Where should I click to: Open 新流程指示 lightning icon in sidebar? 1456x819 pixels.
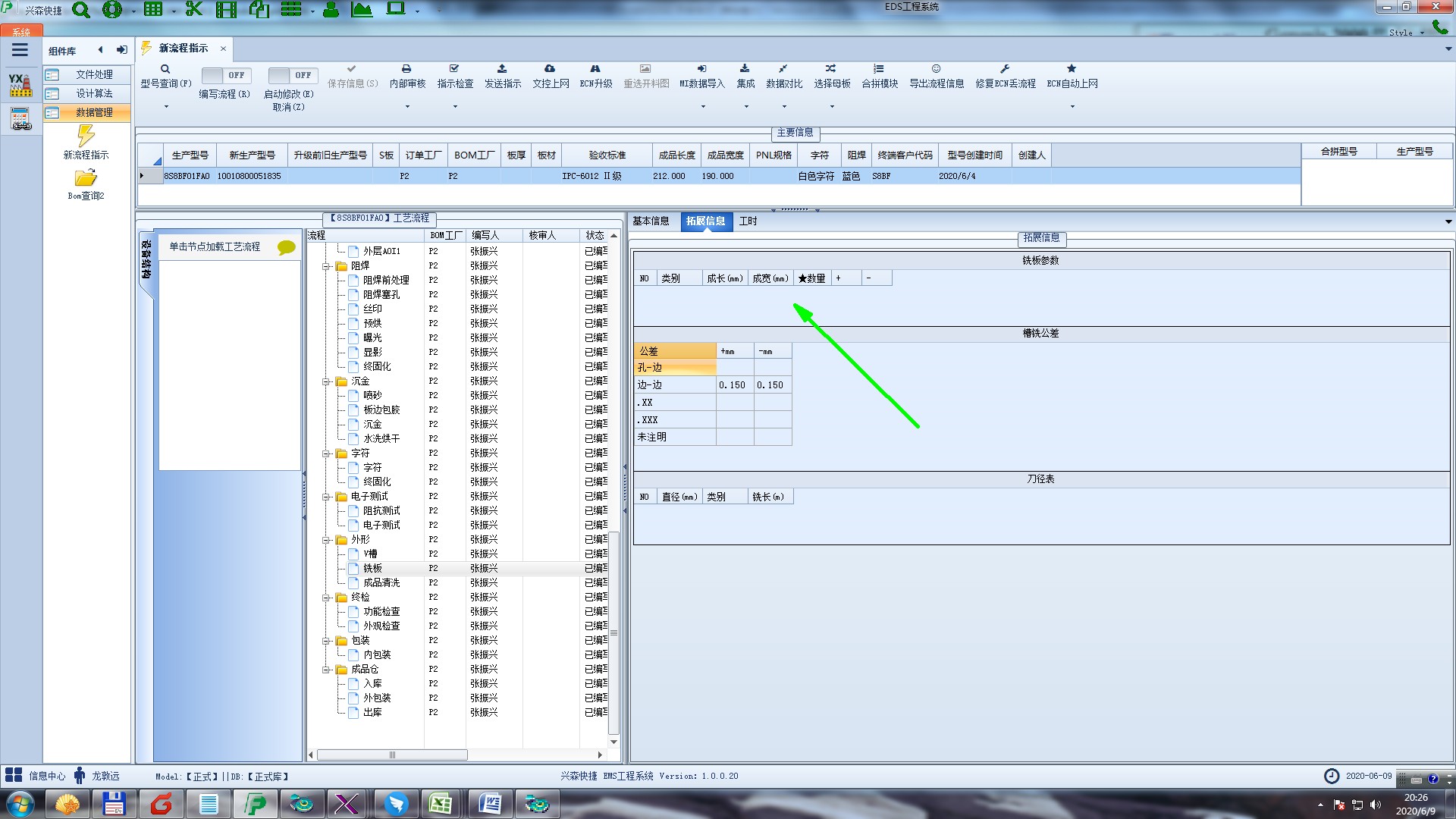pyautogui.click(x=86, y=136)
